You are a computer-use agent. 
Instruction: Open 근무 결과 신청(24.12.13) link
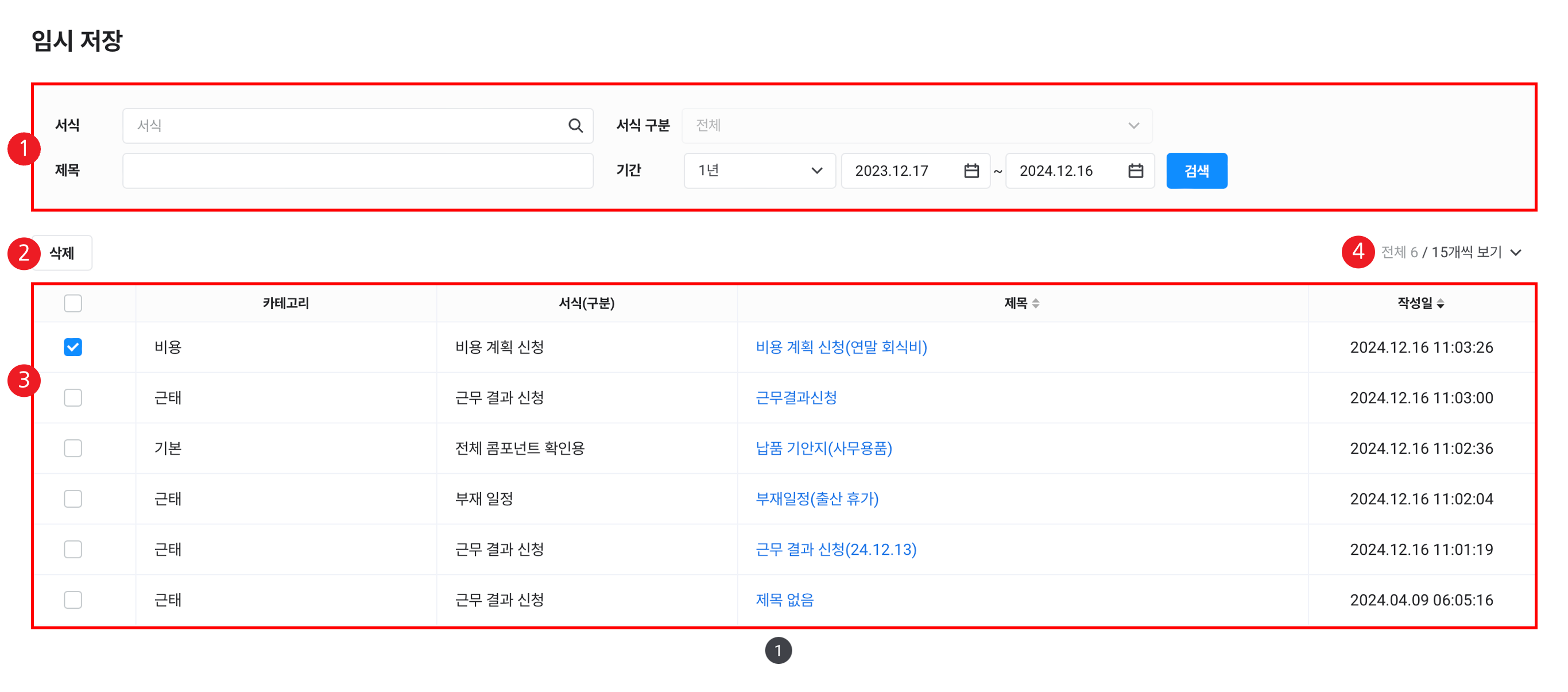tap(836, 549)
